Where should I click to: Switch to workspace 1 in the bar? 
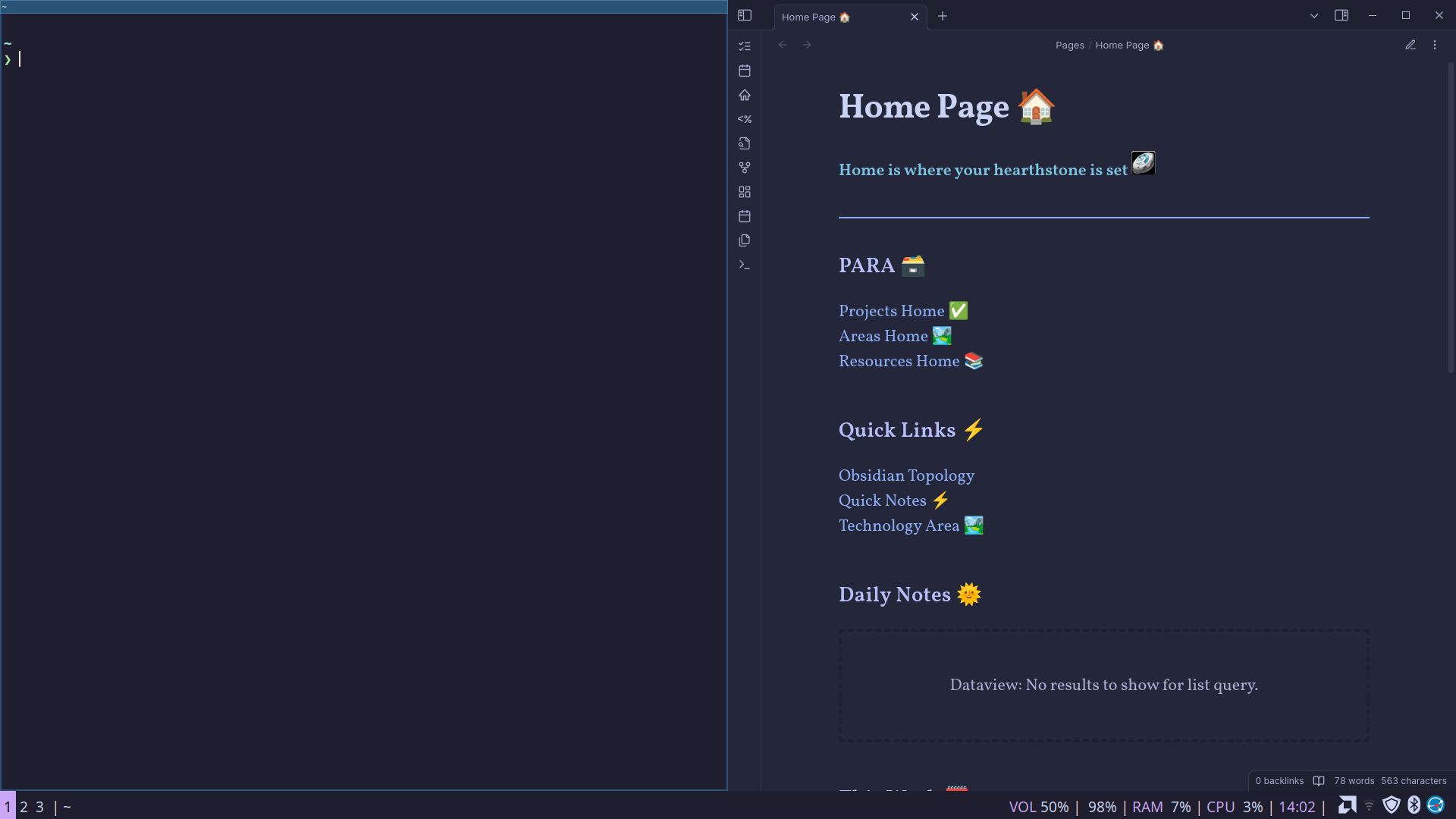[x=8, y=807]
